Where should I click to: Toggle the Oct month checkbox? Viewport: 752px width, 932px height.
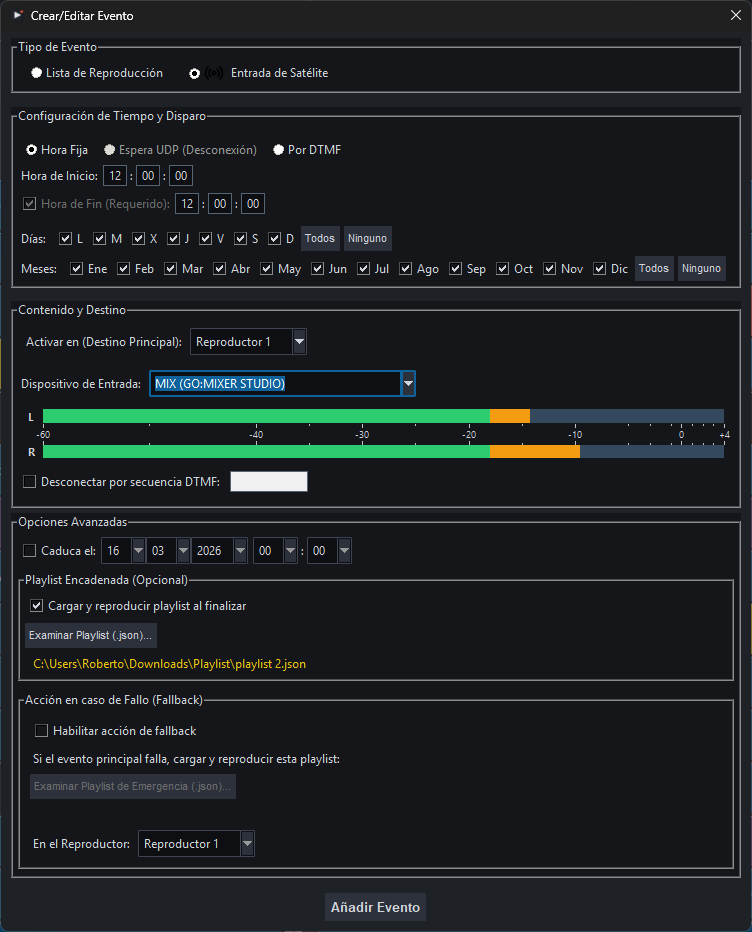pos(502,269)
